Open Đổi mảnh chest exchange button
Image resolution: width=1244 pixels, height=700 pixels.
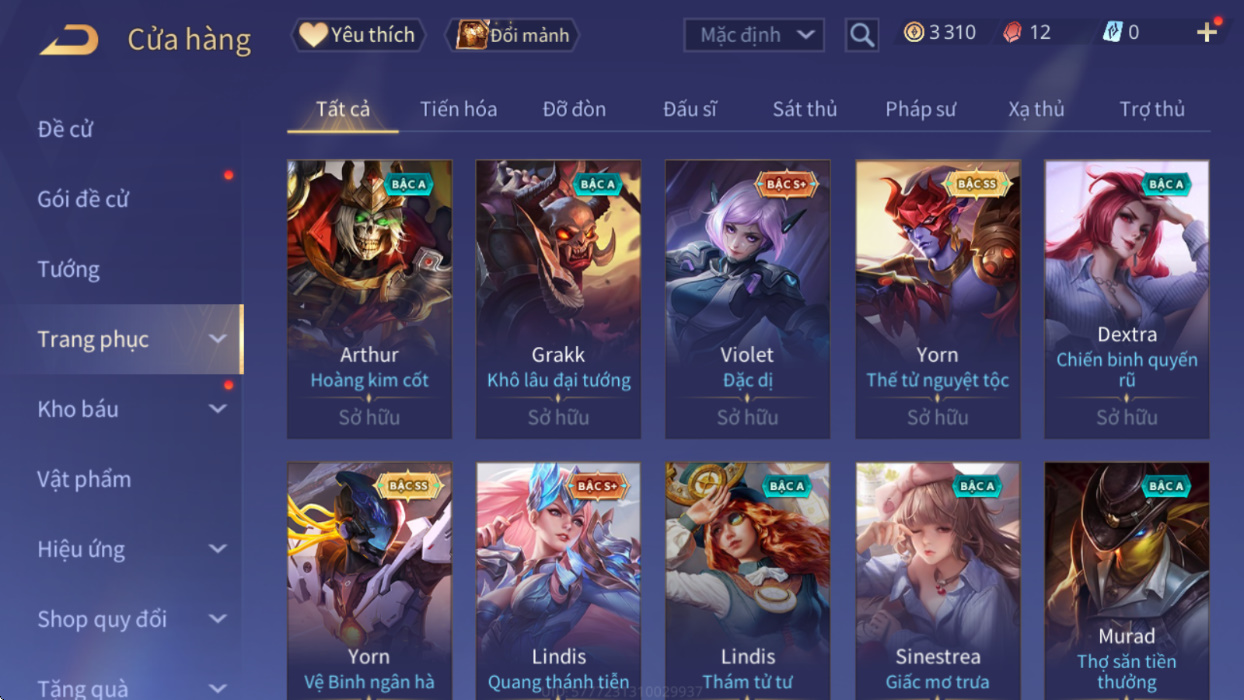(512, 35)
